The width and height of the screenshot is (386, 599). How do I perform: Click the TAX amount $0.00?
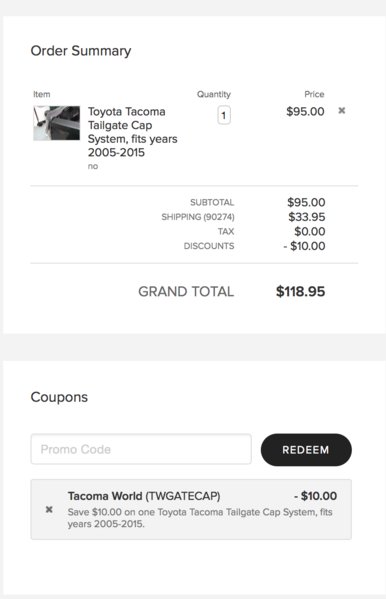click(x=310, y=232)
